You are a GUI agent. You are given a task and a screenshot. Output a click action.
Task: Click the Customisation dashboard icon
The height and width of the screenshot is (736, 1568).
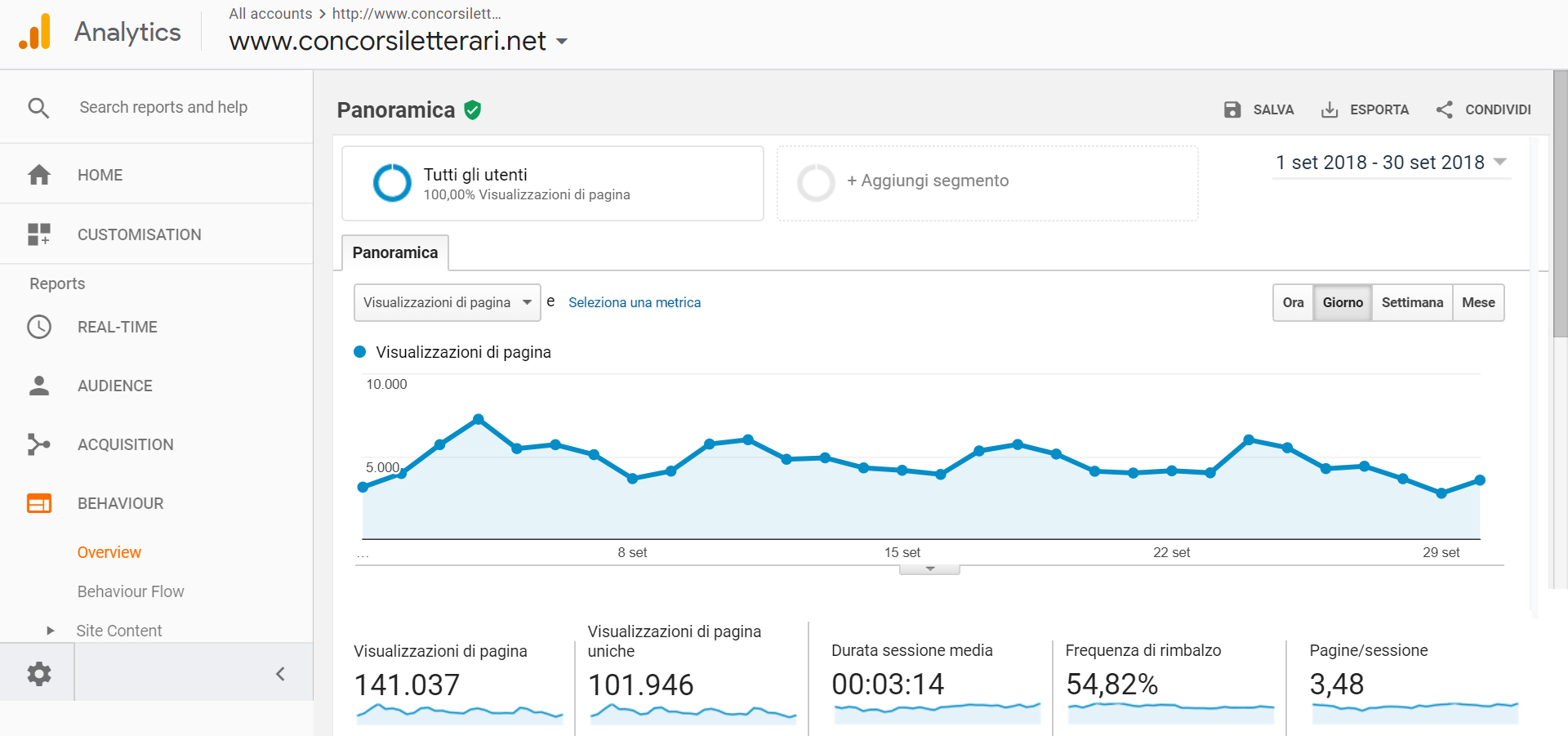pyautogui.click(x=38, y=234)
